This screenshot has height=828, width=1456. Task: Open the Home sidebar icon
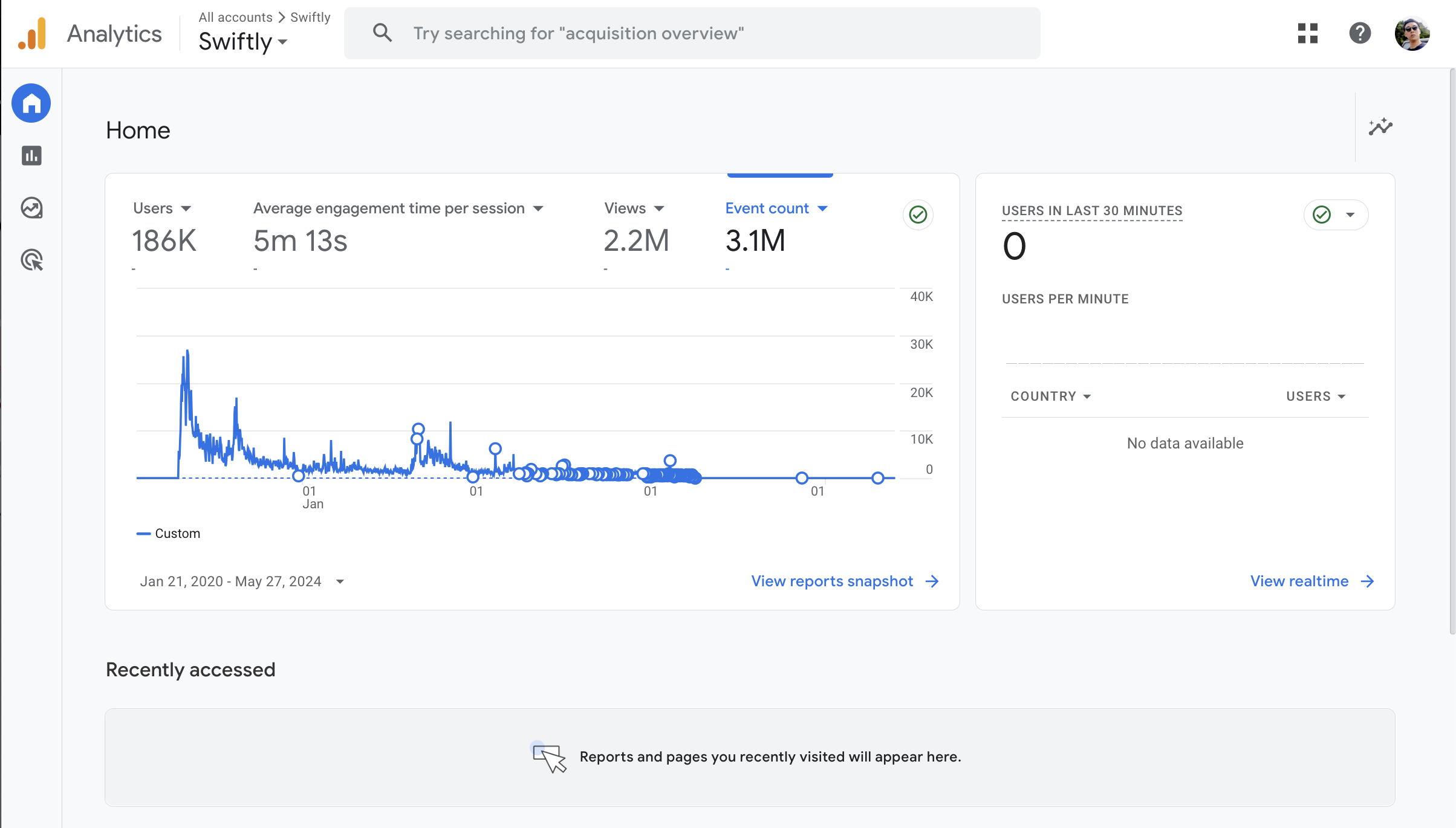(31, 103)
